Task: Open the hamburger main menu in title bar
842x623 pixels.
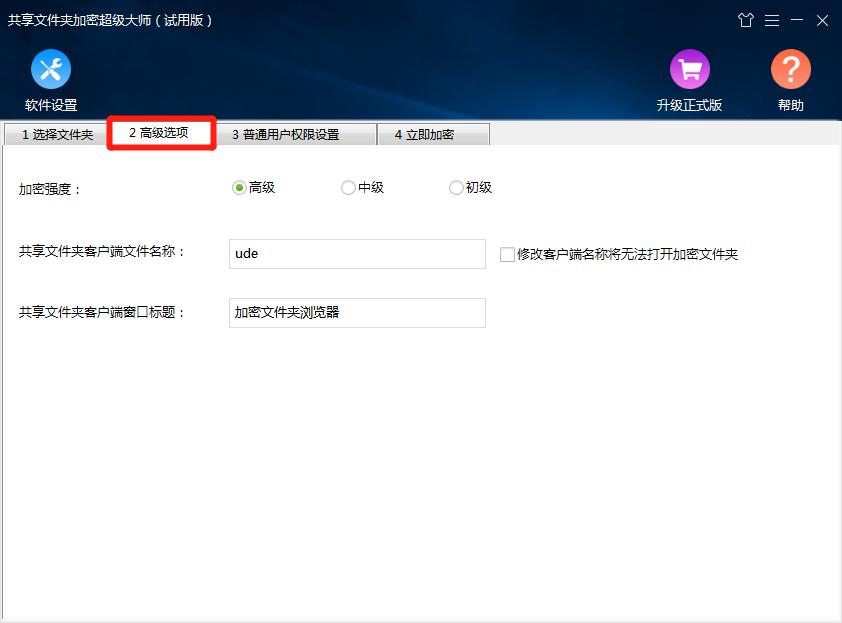Action: pyautogui.click(x=772, y=19)
